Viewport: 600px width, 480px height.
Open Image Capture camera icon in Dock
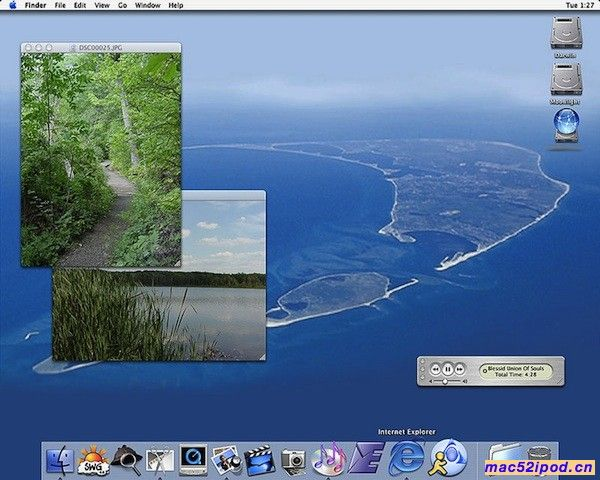point(293,461)
